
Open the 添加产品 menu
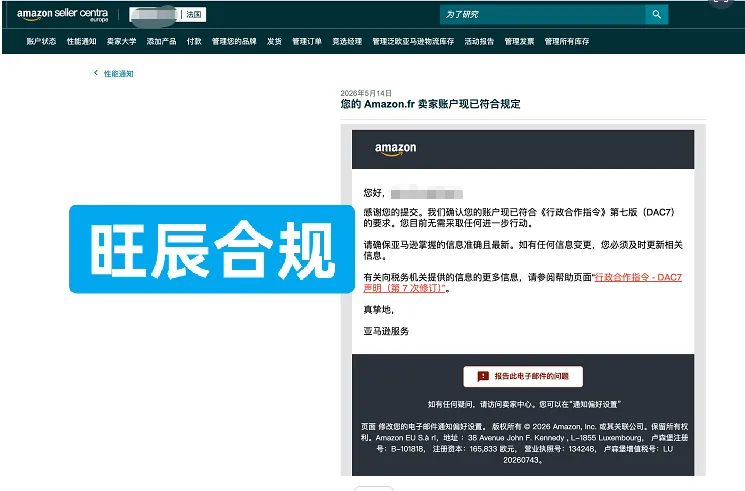[x=161, y=41]
